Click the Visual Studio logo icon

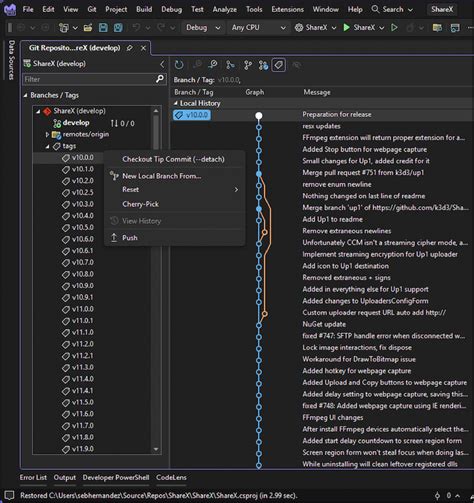tap(10, 9)
